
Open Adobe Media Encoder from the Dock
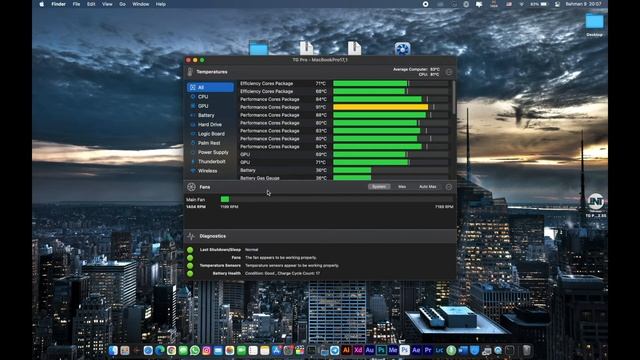click(393, 350)
